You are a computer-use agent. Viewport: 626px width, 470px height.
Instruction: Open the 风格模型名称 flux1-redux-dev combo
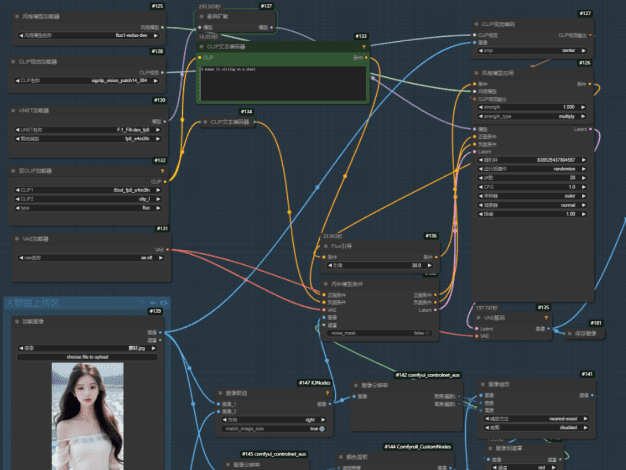[87, 35]
